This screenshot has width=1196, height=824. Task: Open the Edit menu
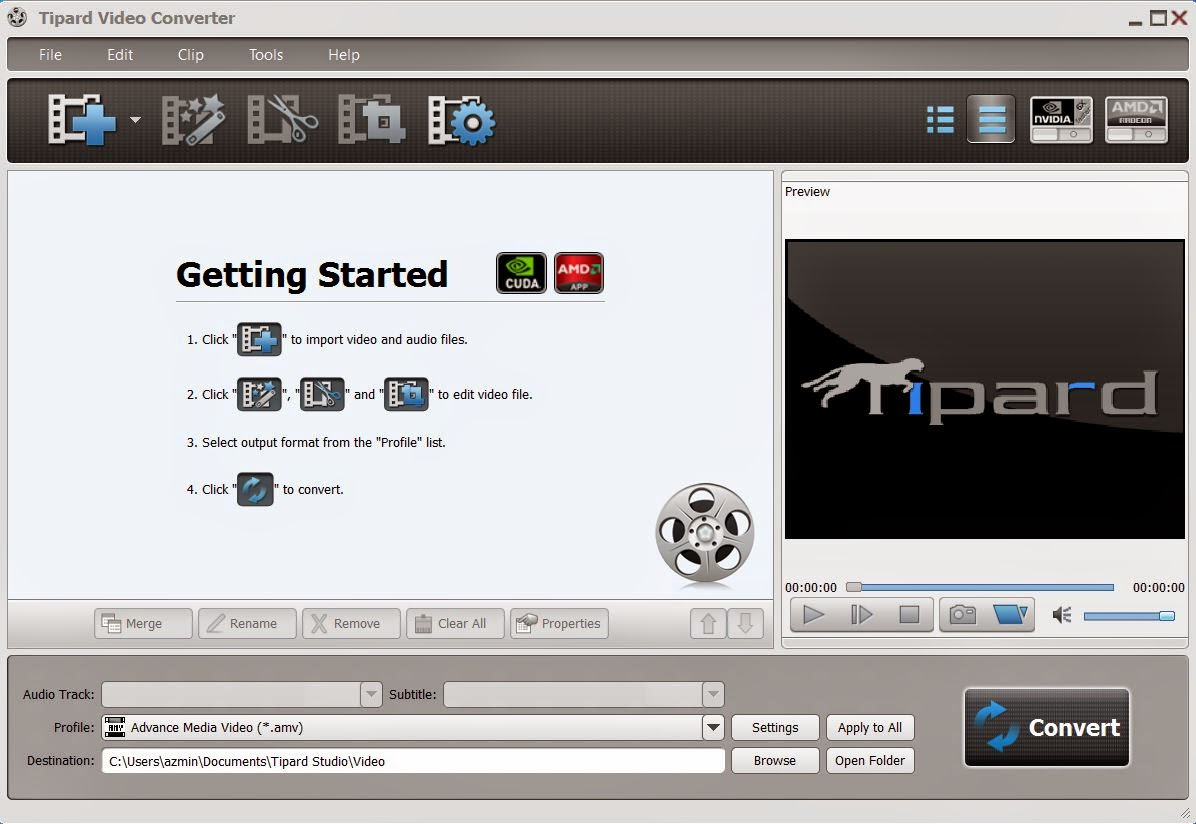(120, 55)
